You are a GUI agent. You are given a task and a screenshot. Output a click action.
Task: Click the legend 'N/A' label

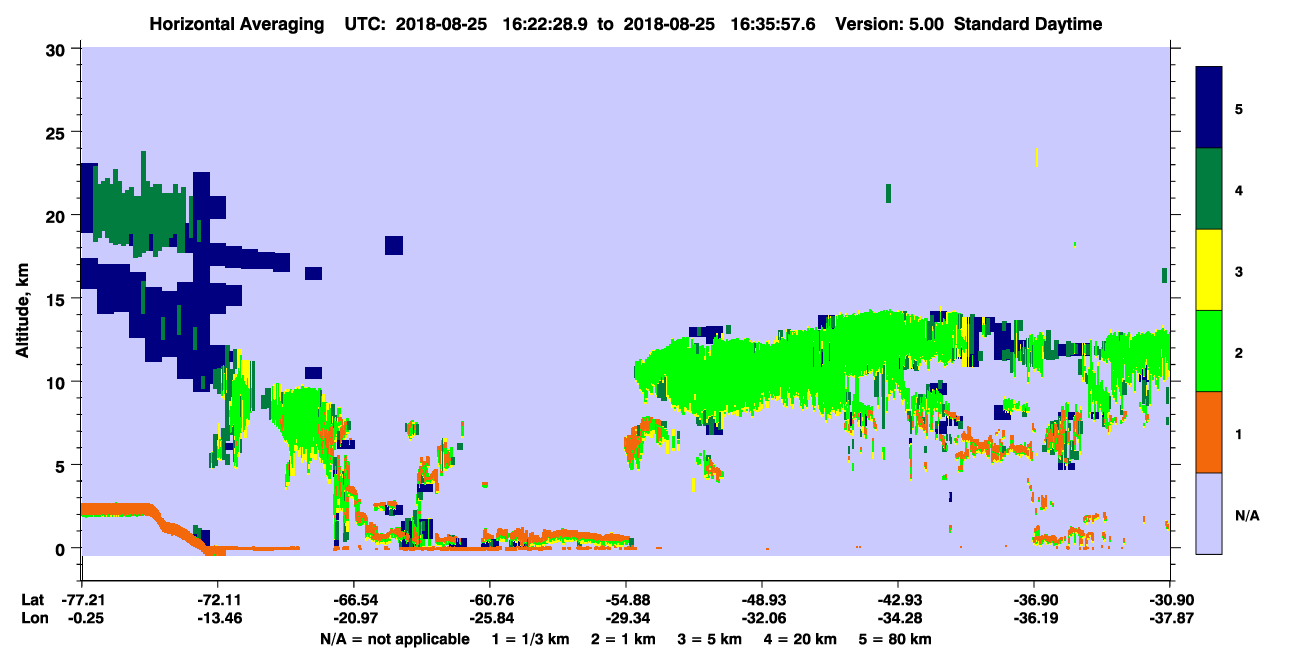coord(1246,515)
